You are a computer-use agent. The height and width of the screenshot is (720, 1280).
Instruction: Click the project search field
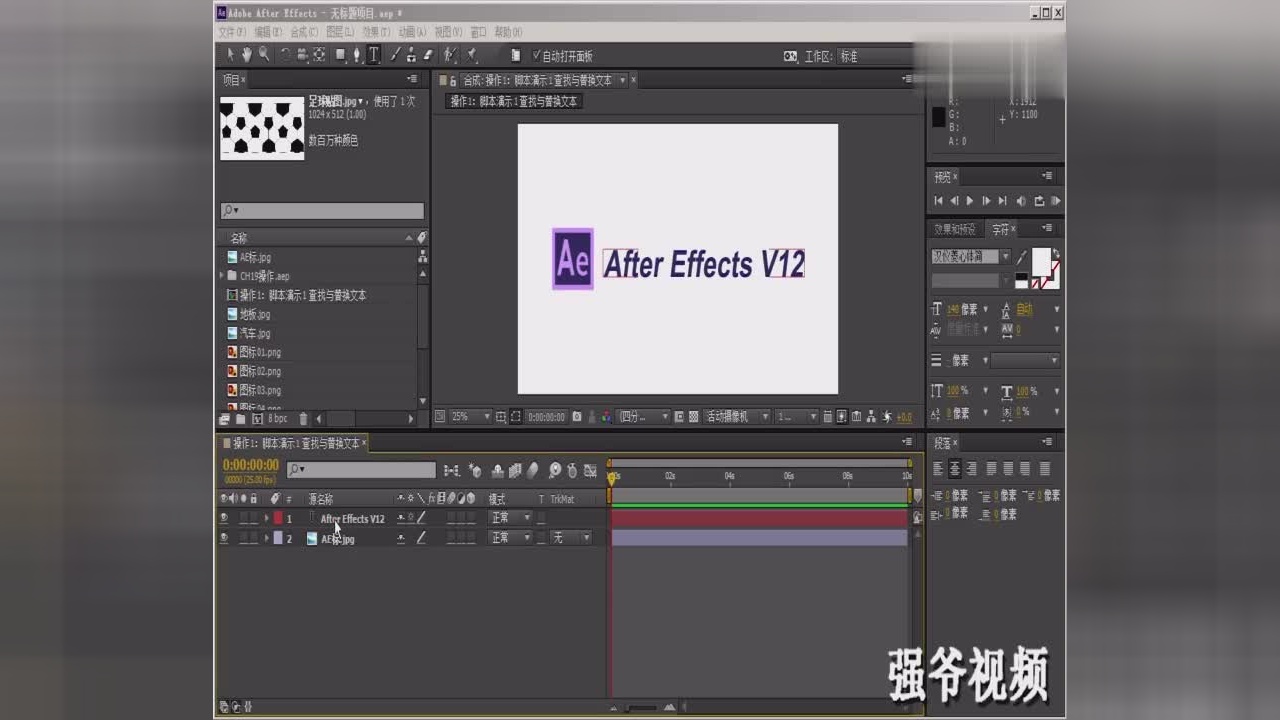322,211
